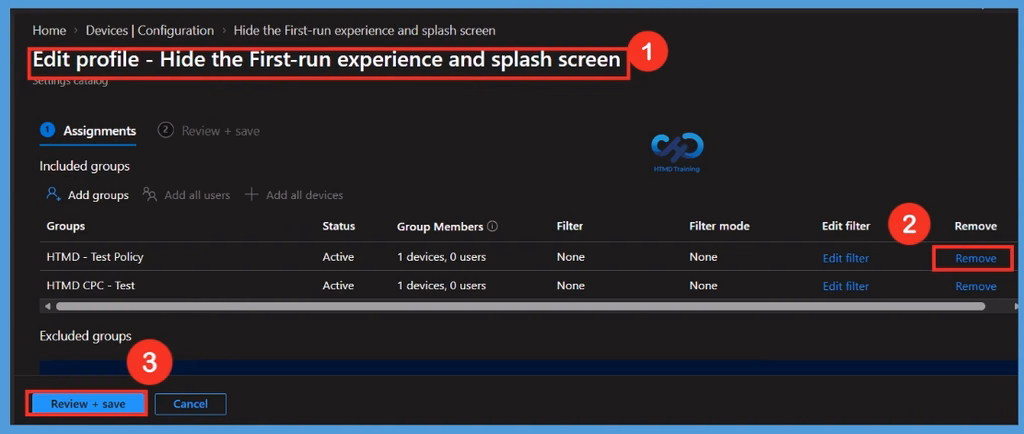The image size is (1024, 434).
Task: Click the Add all users icon
Action: tap(150, 194)
